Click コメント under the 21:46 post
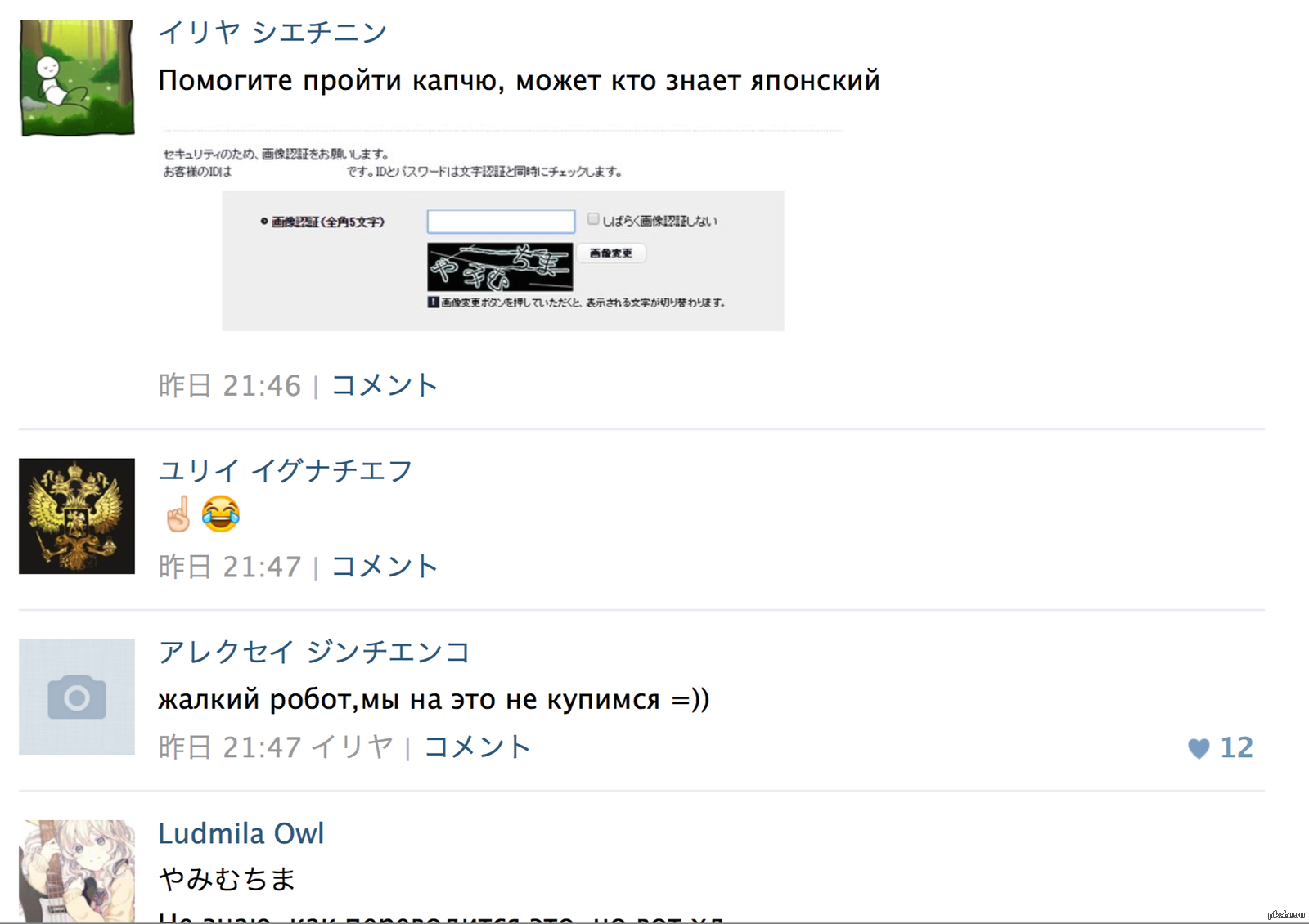The image size is (1309, 924). point(385,385)
